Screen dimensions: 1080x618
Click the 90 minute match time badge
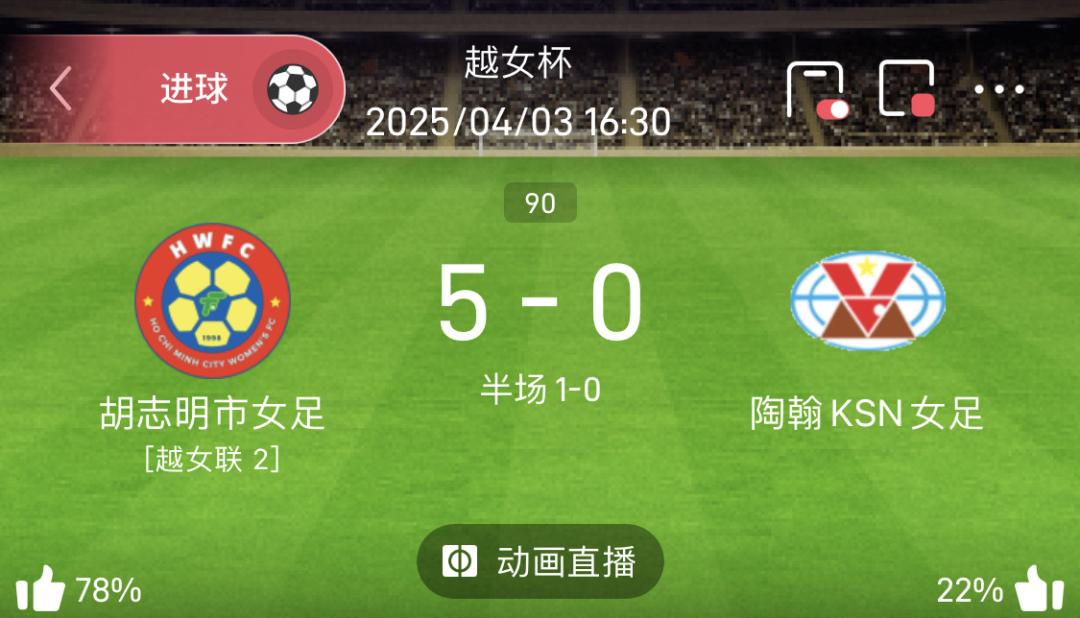click(540, 203)
